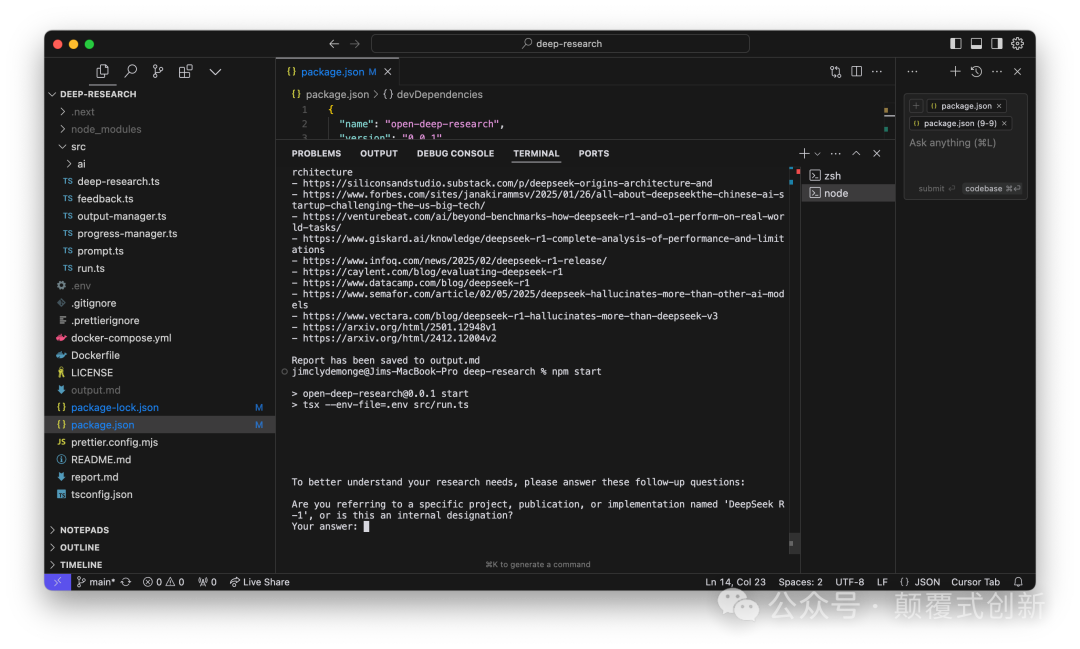Viewport: 1080px width, 649px height.
Task: Open run.ts file
Action: pyautogui.click(x=91, y=268)
